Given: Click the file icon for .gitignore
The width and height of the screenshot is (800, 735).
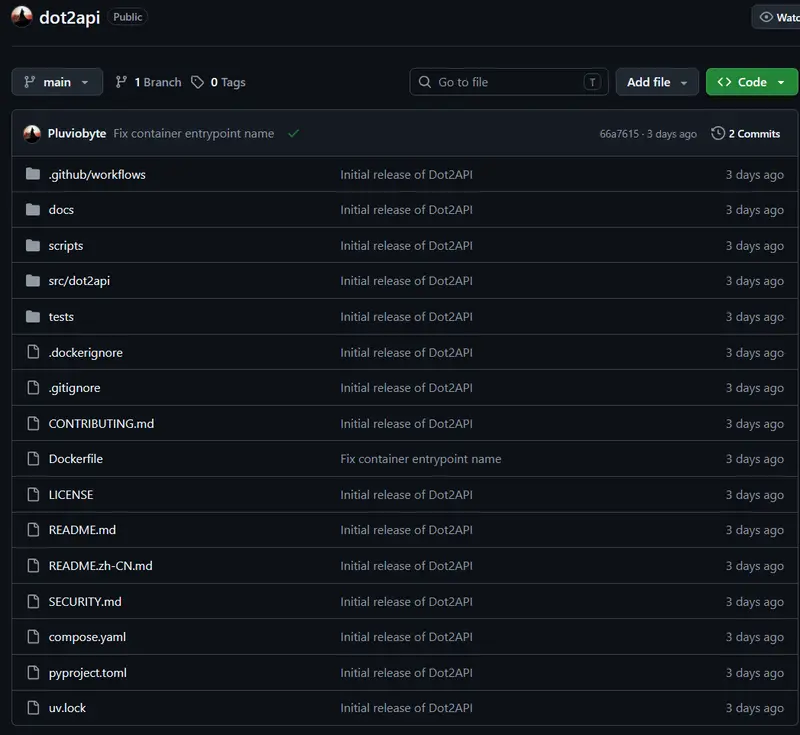Looking at the screenshot, I should (x=33, y=388).
